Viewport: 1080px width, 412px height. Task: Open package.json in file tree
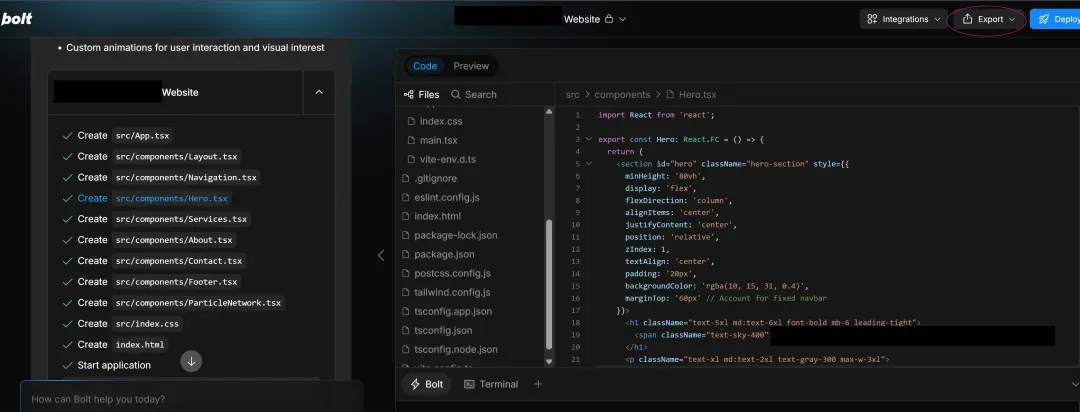444,254
